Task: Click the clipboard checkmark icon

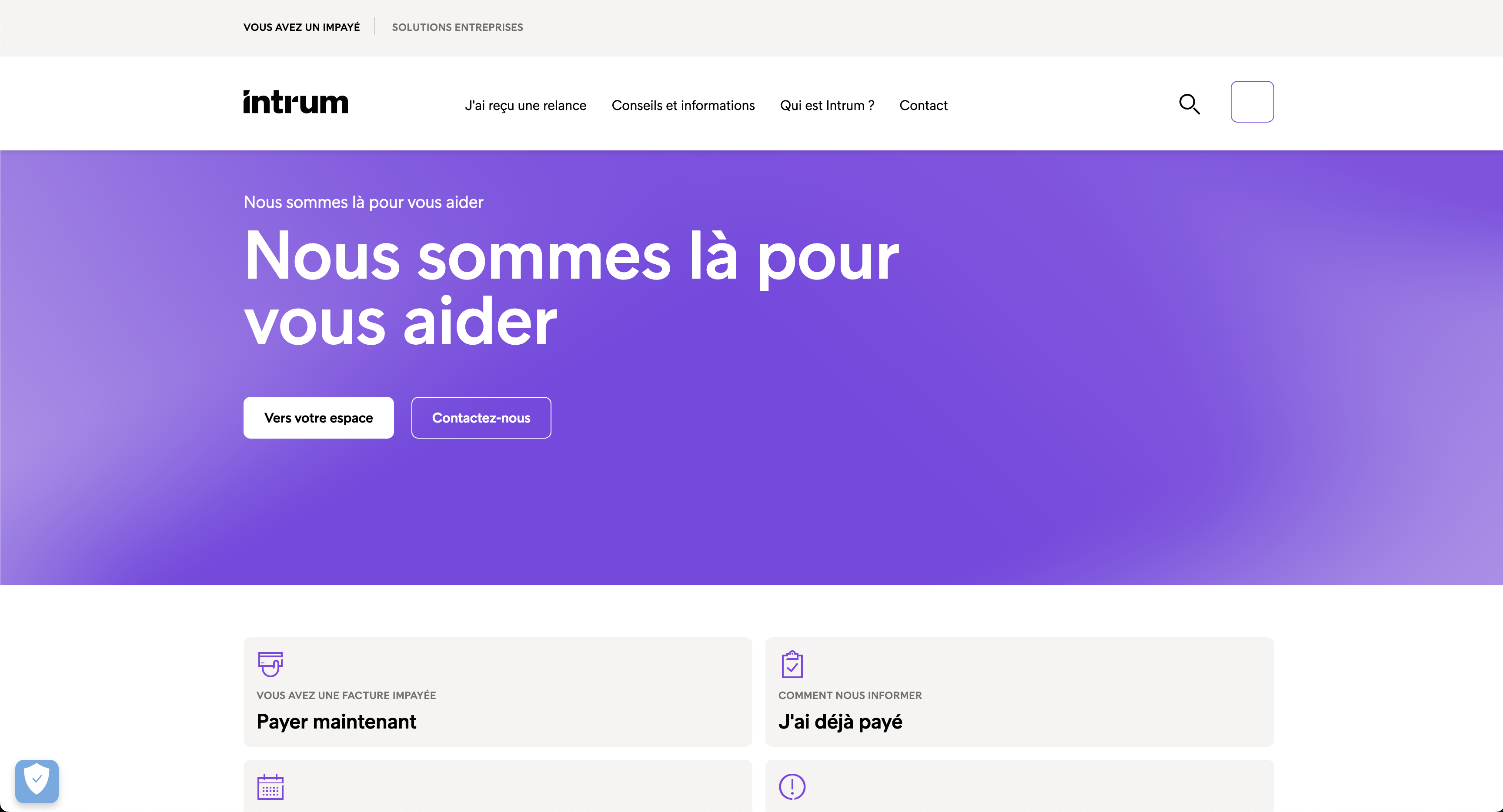Action: 792,664
